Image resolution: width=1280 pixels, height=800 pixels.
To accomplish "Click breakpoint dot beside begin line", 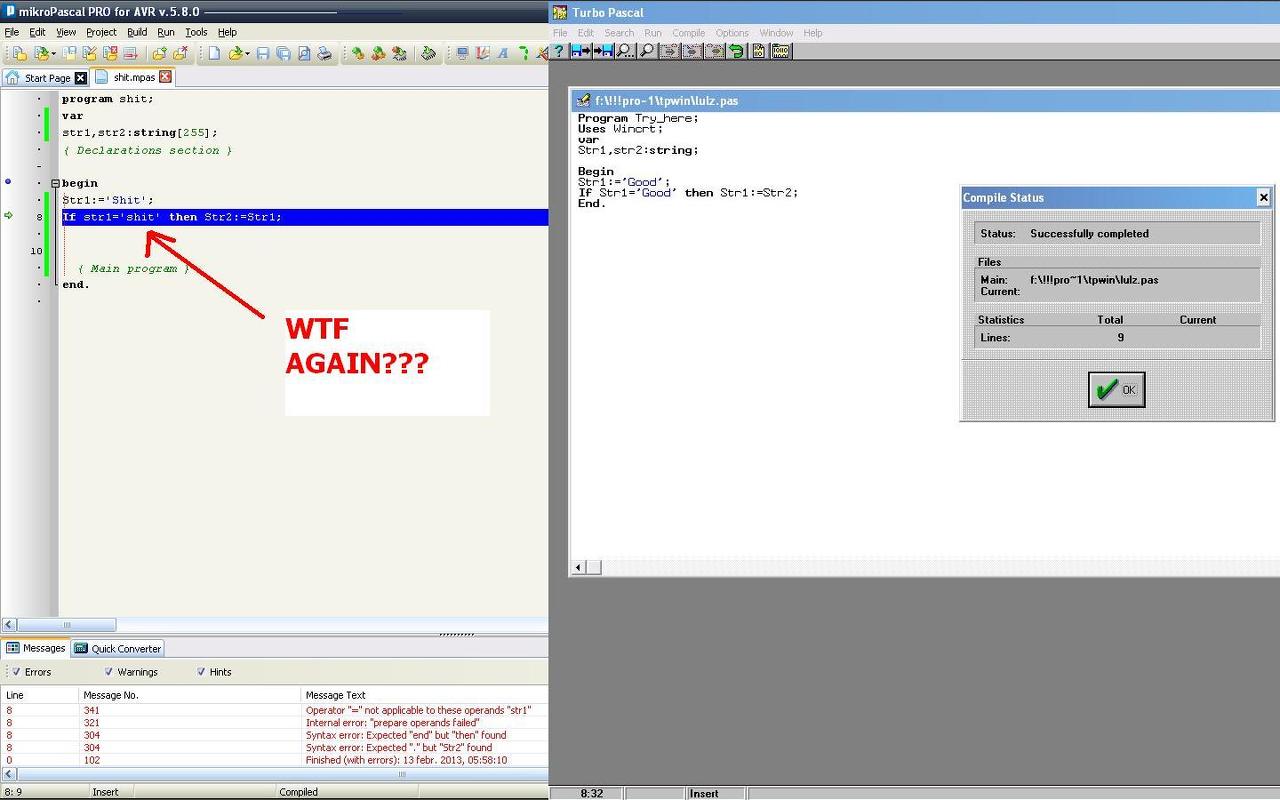I will pos(8,182).
